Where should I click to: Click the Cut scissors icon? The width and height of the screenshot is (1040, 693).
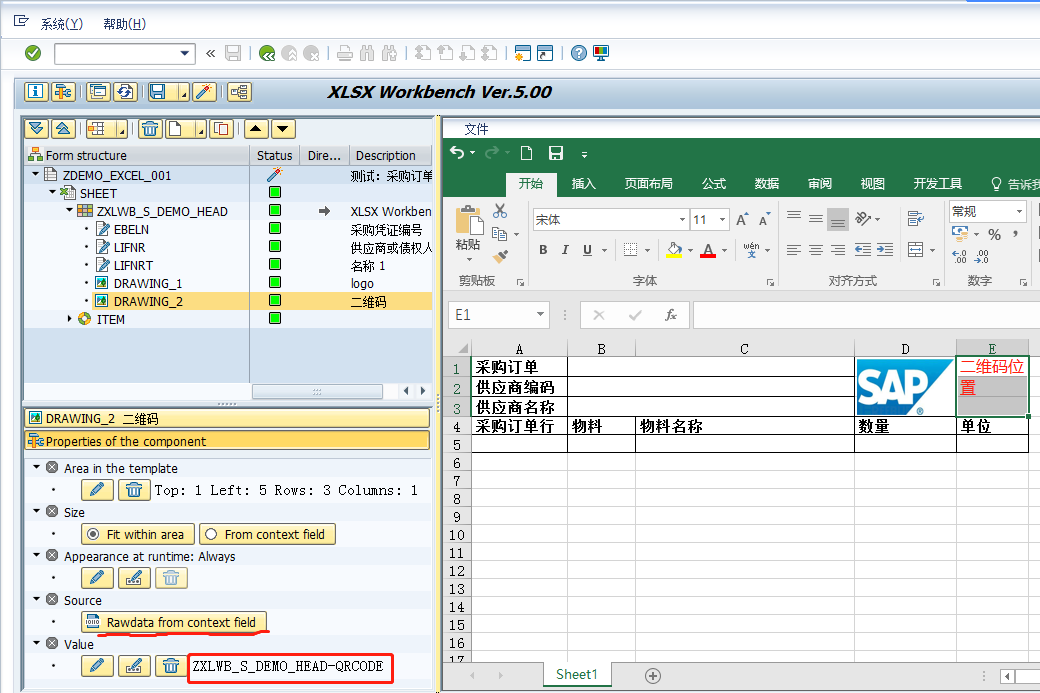tap(500, 211)
